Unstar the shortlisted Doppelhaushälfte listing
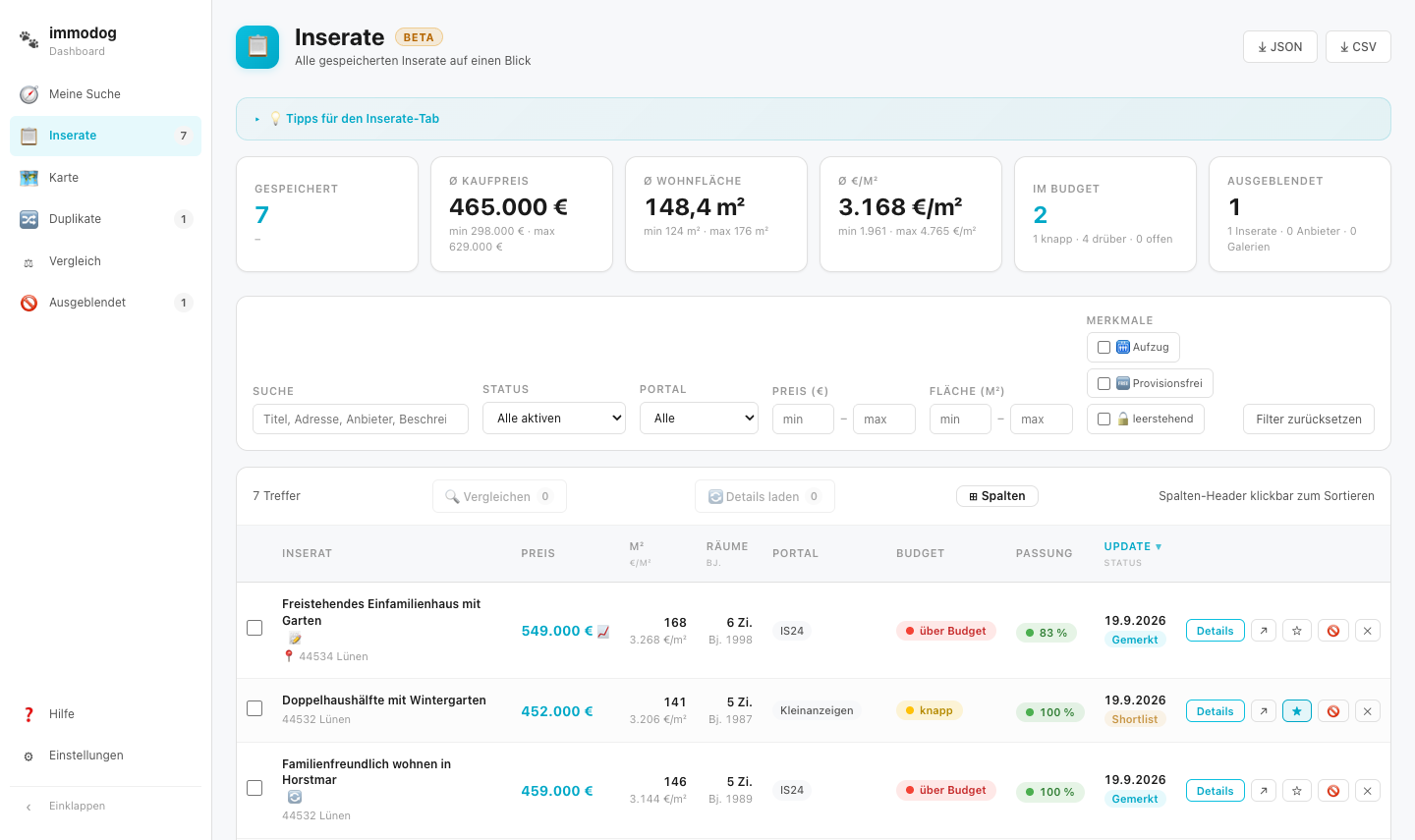The height and width of the screenshot is (840, 1415). (x=1297, y=710)
